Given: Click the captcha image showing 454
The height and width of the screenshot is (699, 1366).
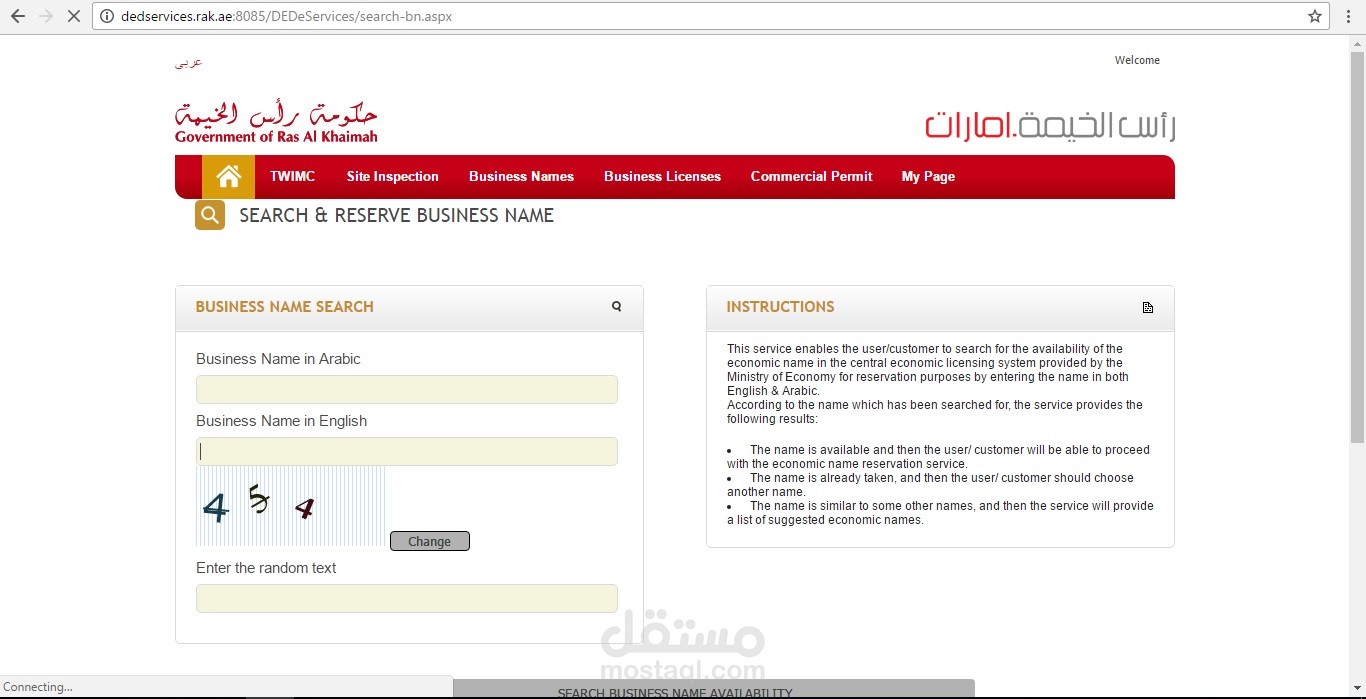Looking at the screenshot, I should point(290,506).
